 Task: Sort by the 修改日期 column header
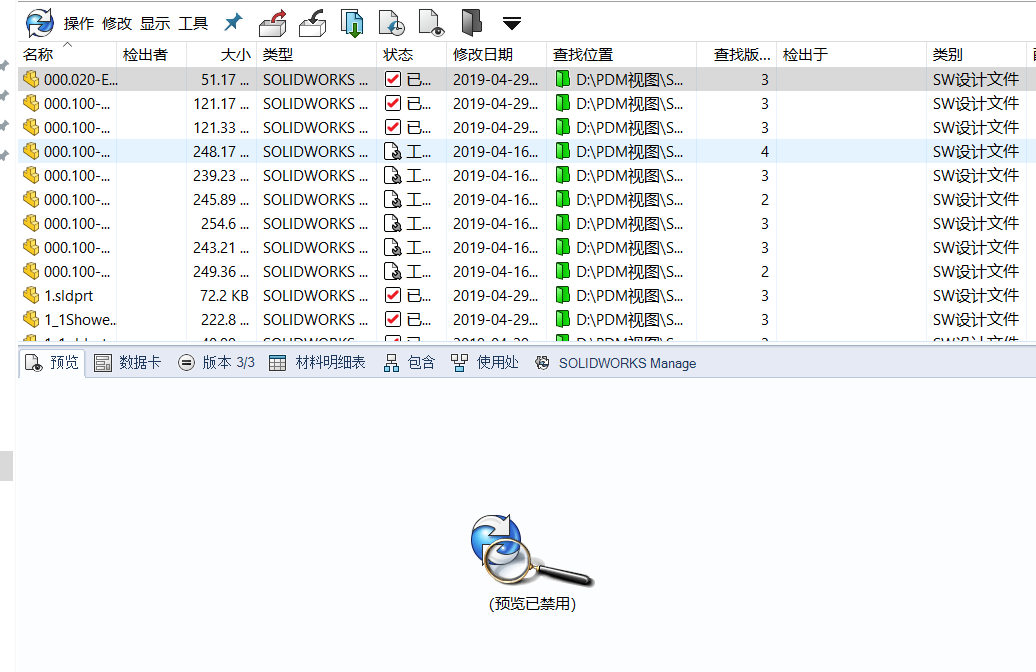(x=483, y=55)
